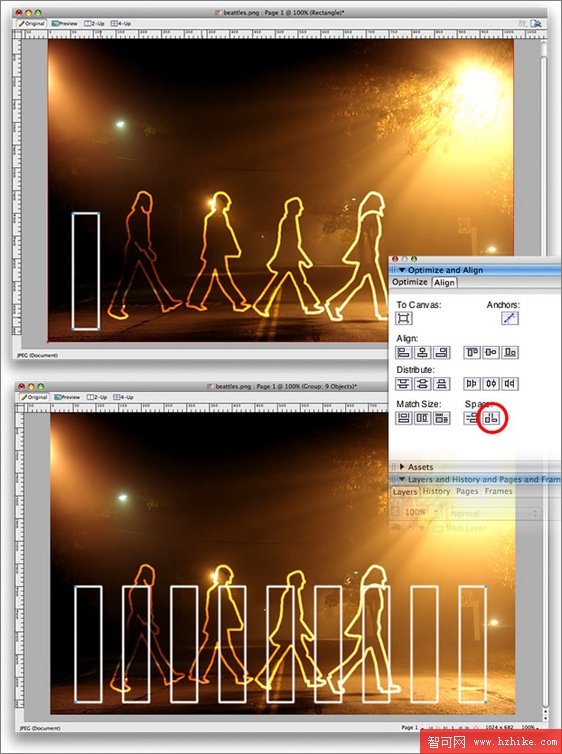This screenshot has height=754, width=562.
Task: Switch to the Optimize tab
Action: (x=410, y=282)
